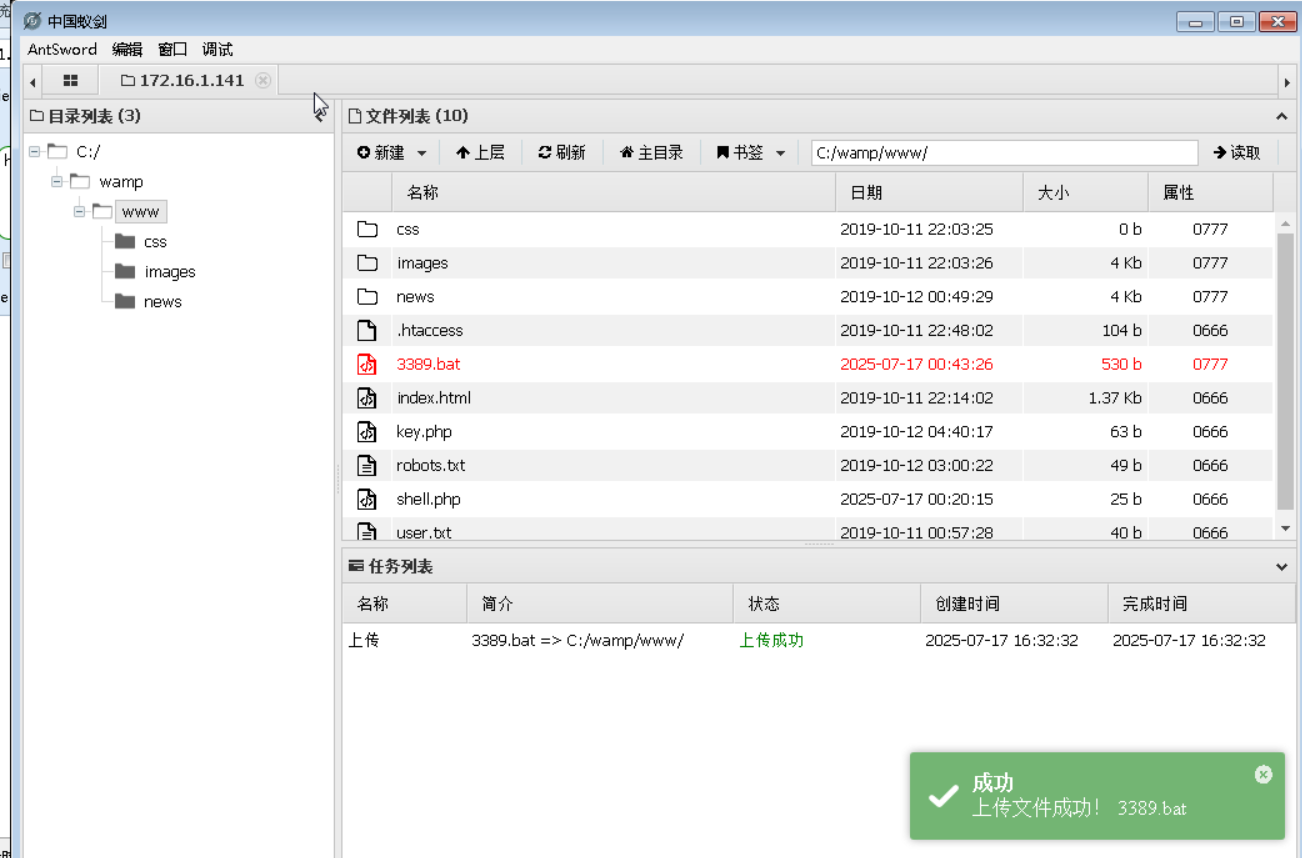
Task: Open the 调试 menu
Action: 217,49
